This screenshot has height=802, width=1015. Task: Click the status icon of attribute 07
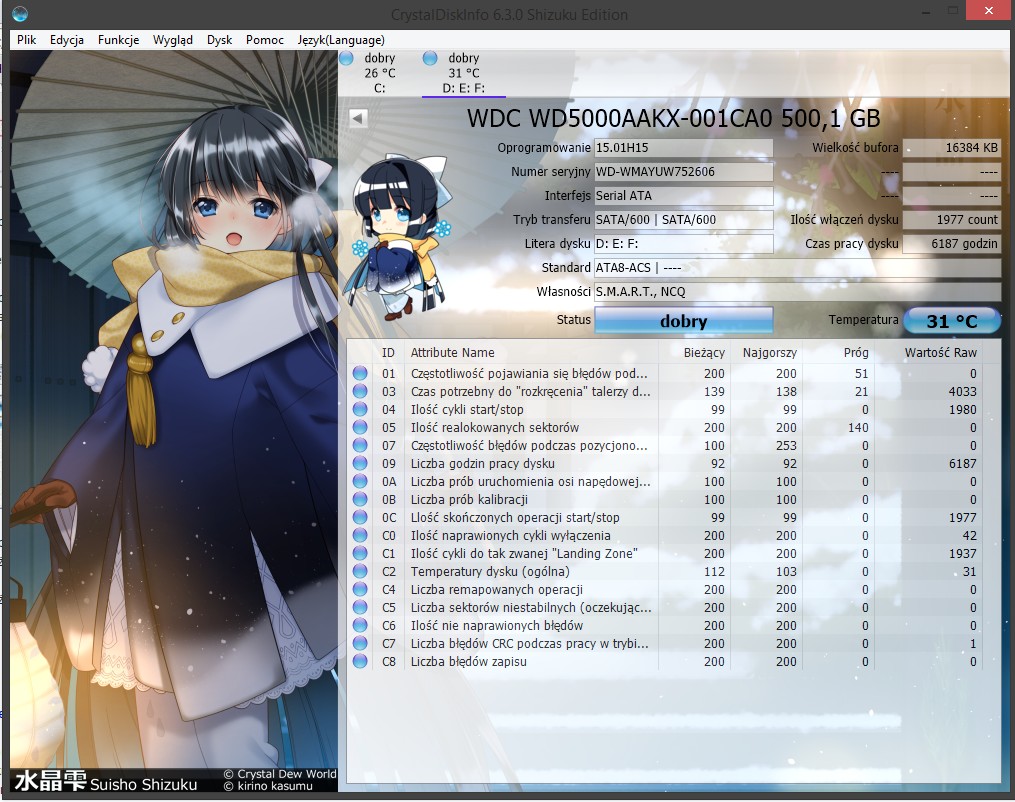[x=360, y=445]
